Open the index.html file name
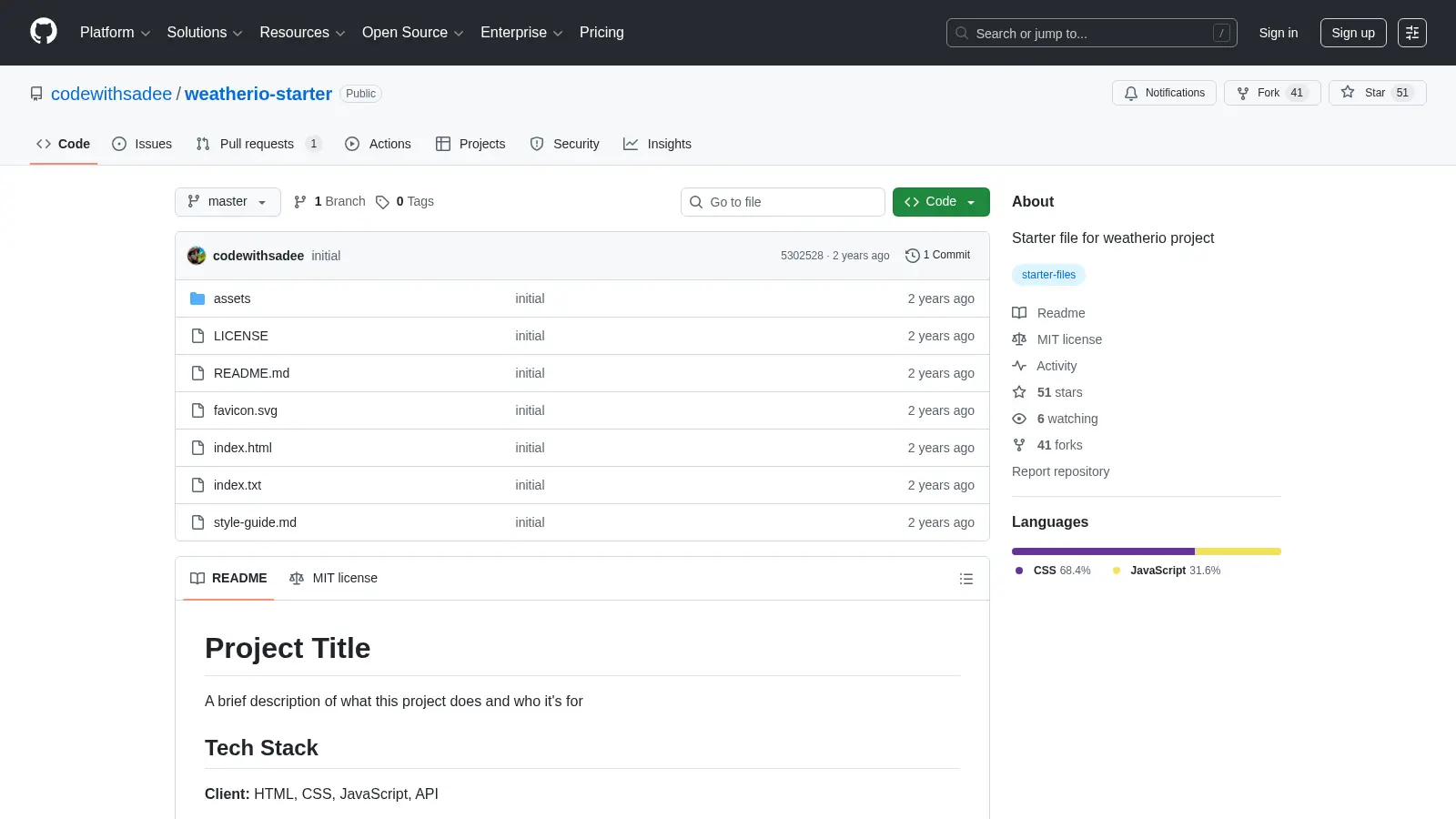 [x=243, y=448]
